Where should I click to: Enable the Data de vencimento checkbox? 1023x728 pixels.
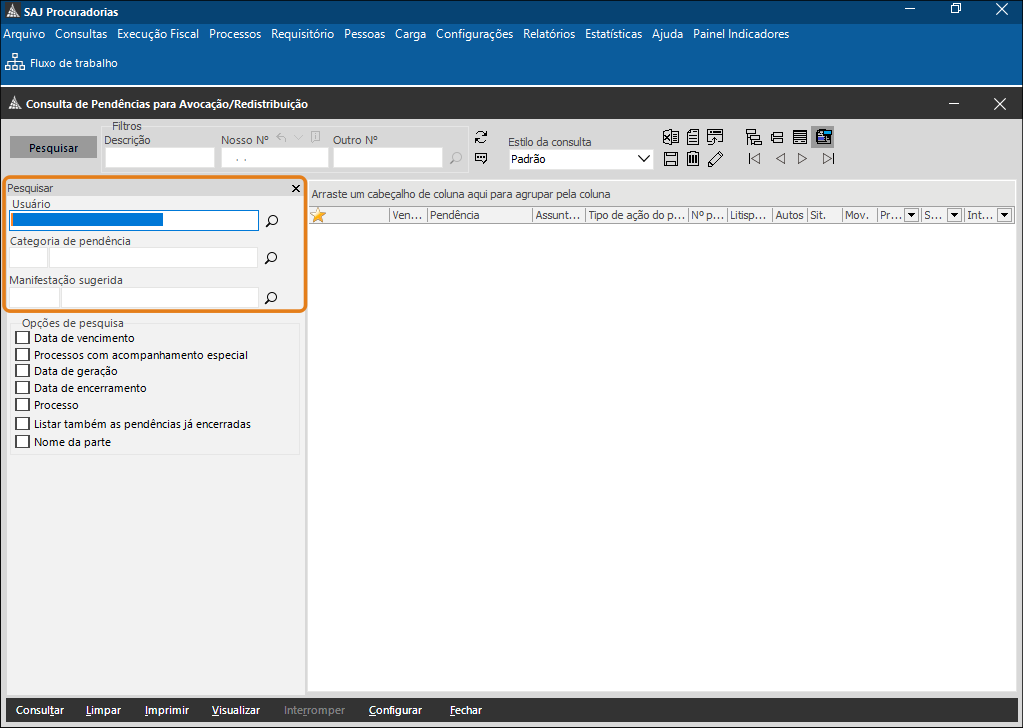point(23,338)
